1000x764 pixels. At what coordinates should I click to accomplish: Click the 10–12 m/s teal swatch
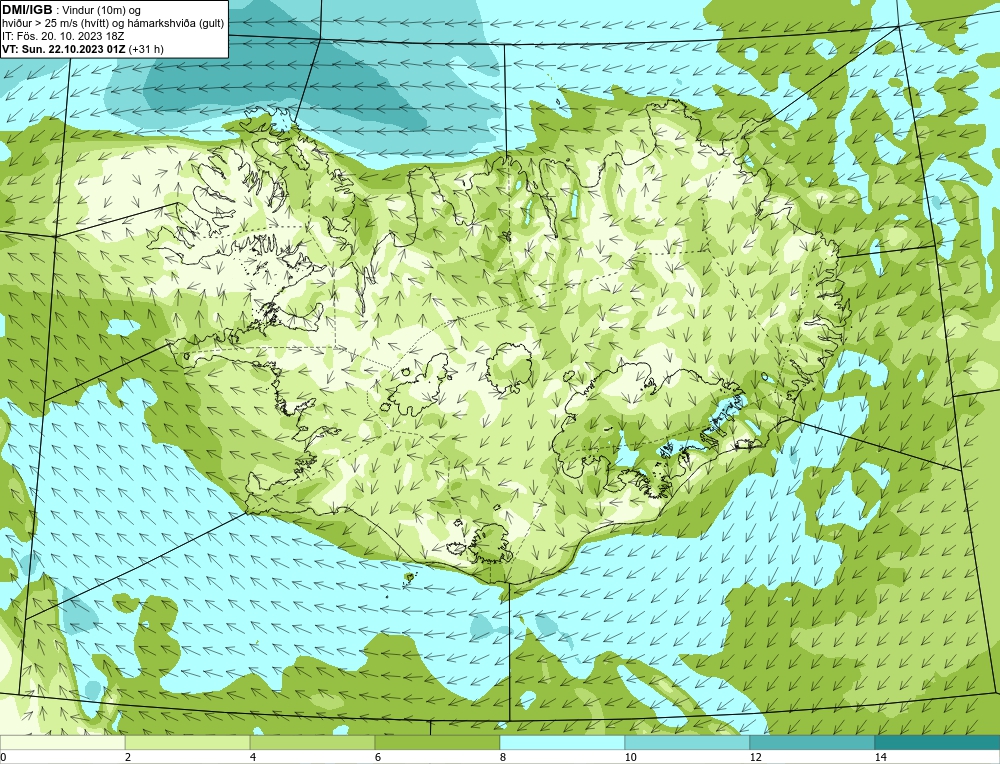coord(688,742)
